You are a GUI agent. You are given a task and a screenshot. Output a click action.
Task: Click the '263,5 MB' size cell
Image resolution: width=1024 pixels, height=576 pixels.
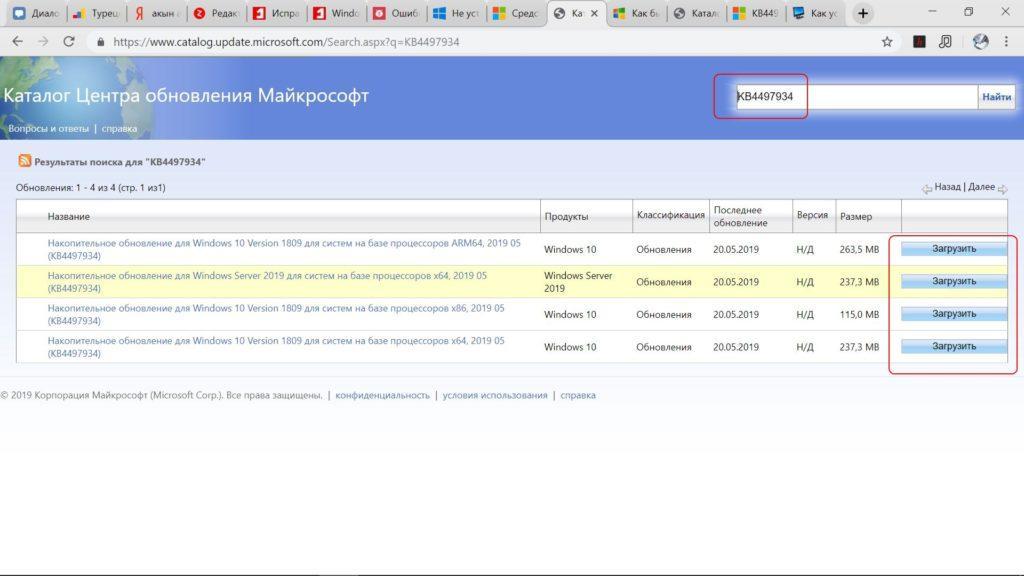859,249
